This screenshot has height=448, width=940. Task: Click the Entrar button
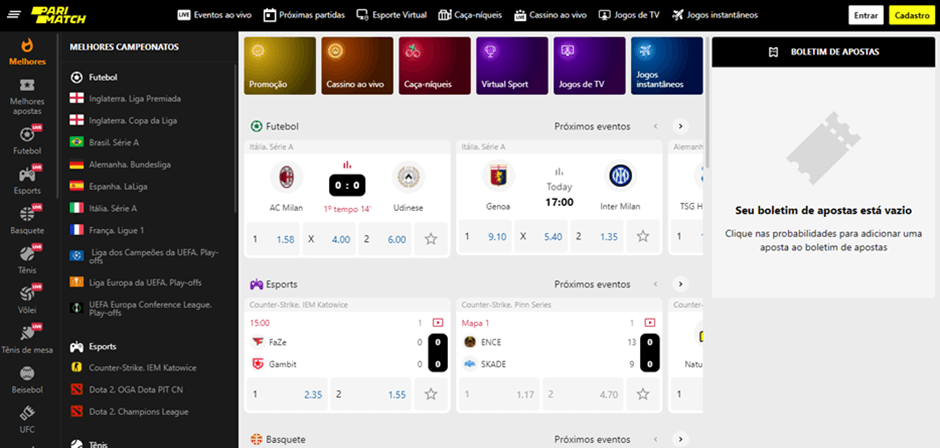click(865, 15)
